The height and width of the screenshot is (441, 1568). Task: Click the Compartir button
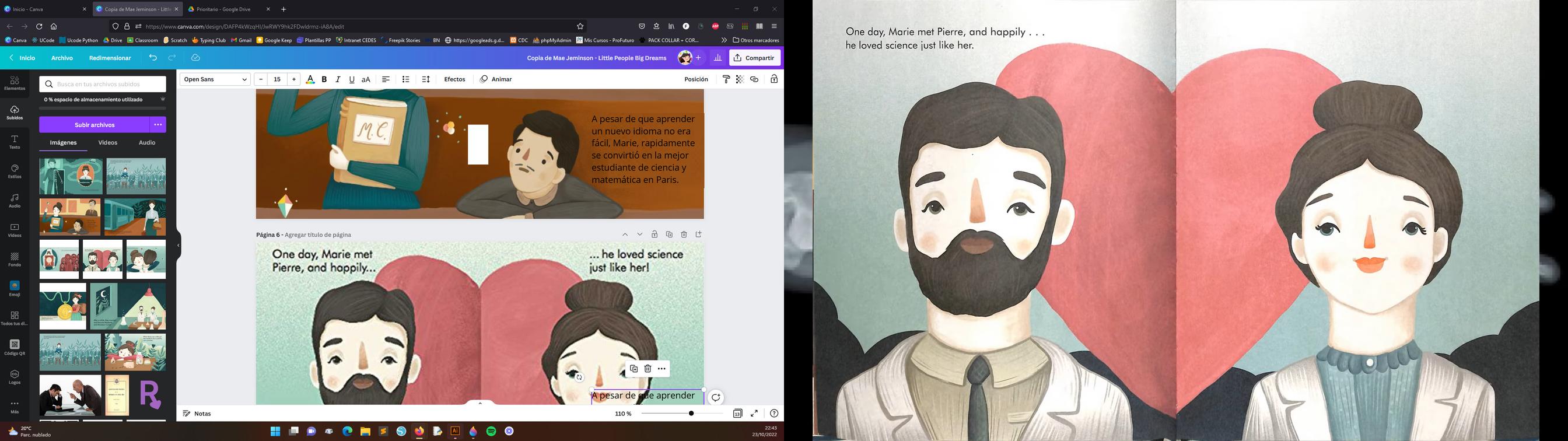pos(755,58)
